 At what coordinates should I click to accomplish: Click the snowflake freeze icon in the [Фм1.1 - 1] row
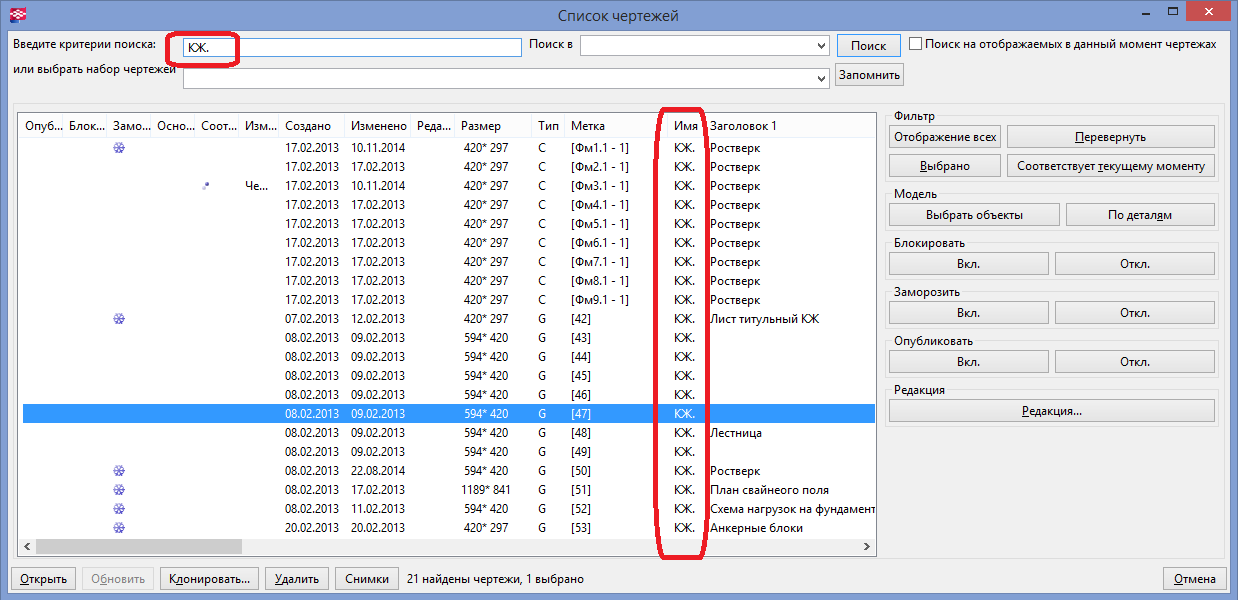pyautogui.click(x=119, y=148)
